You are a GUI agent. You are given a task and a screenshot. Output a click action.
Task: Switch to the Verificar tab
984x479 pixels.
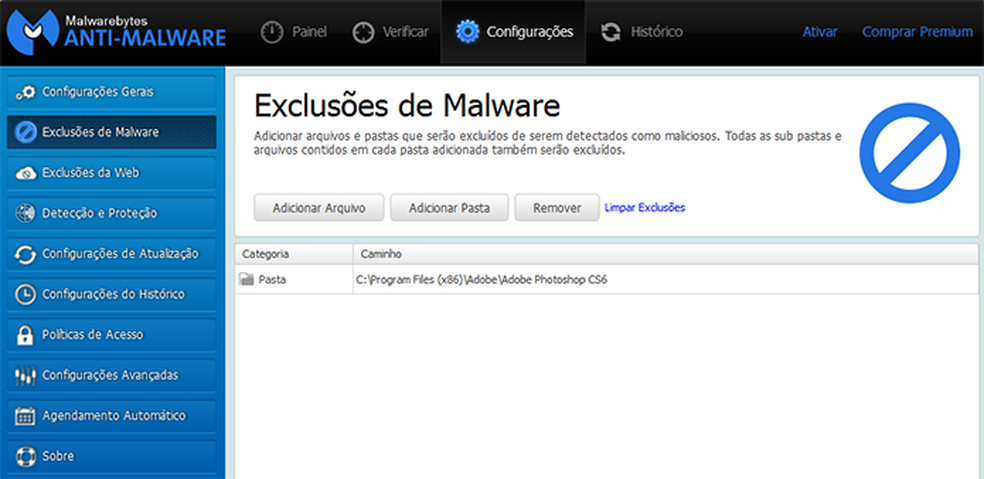pyautogui.click(x=390, y=32)
